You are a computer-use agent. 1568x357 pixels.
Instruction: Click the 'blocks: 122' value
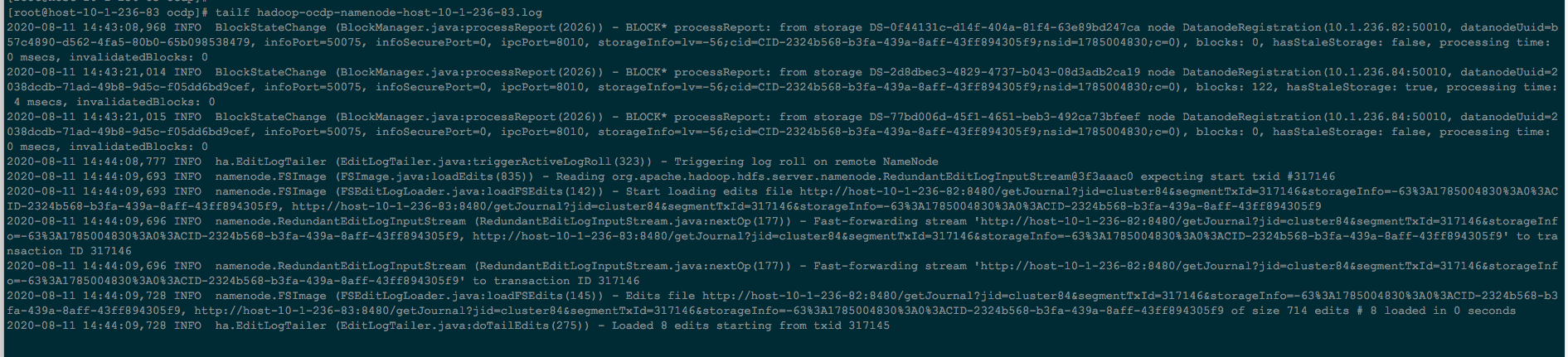pos(1234,87)
